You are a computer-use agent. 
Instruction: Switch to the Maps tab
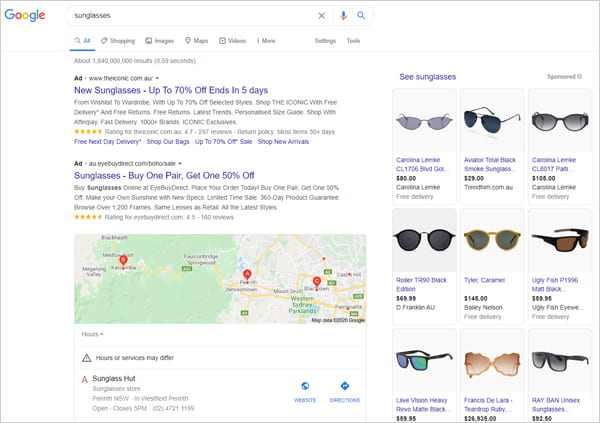(x=196, y=41)
